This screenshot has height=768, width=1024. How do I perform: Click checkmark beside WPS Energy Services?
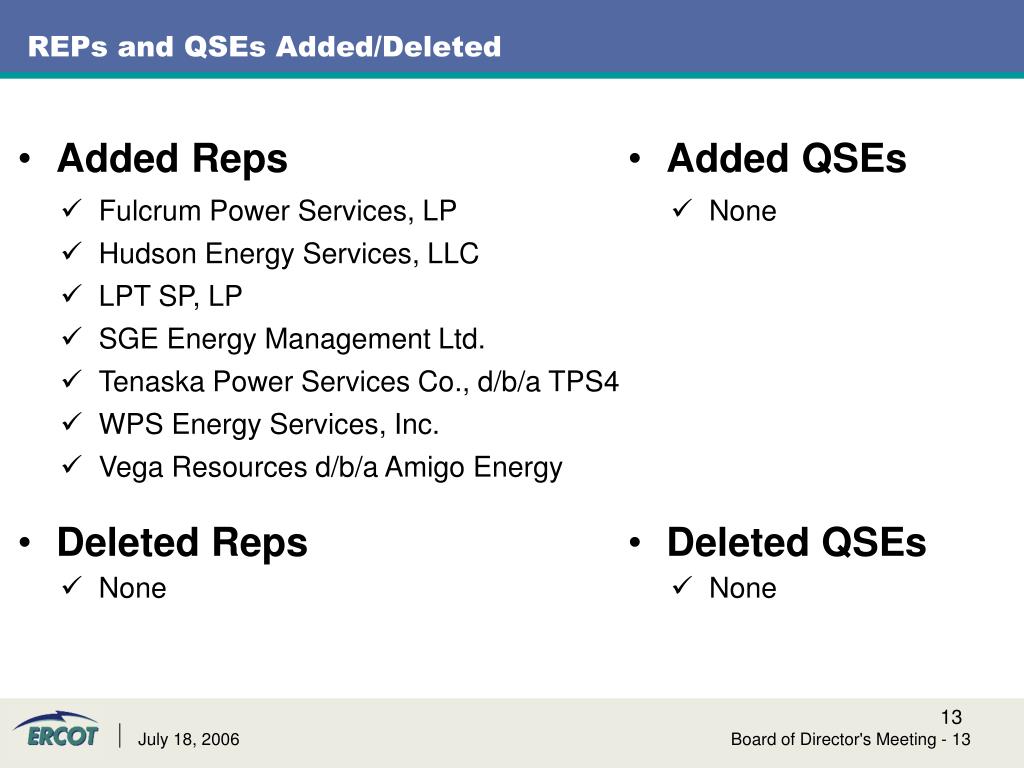point(71,423)
